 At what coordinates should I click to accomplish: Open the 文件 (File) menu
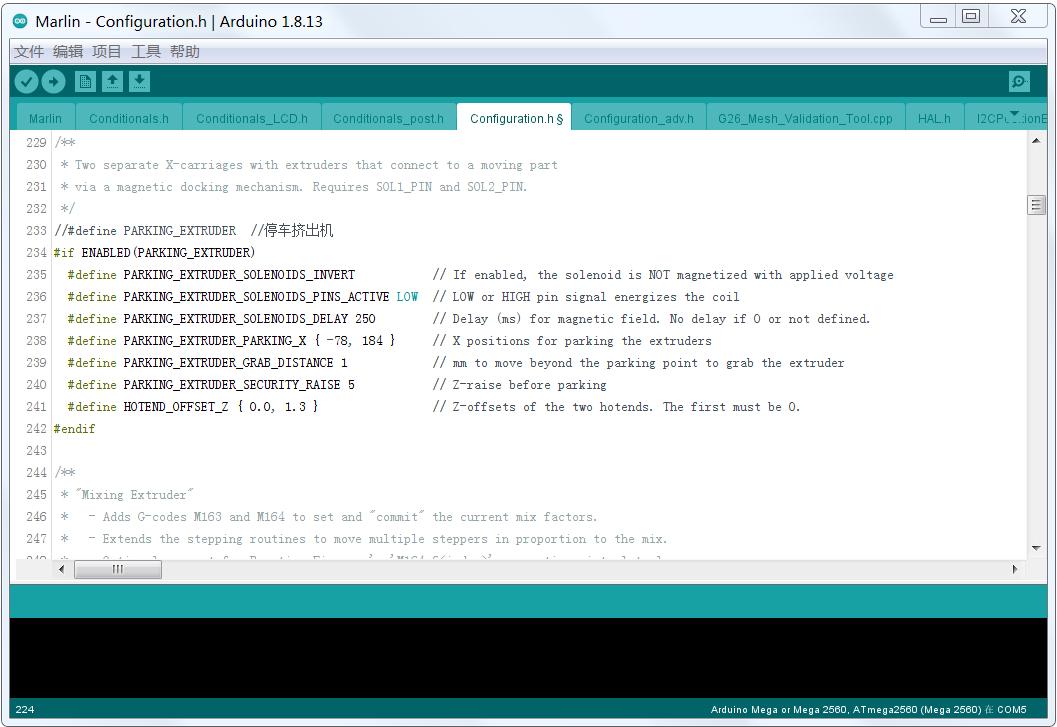coord(29,52)
